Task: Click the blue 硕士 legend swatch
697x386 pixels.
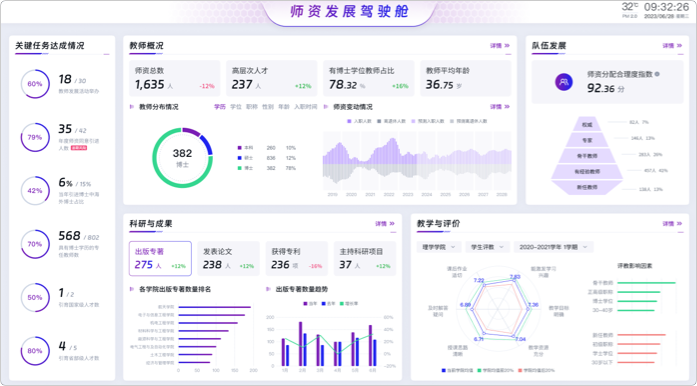Action: click(x=240, y=158)
